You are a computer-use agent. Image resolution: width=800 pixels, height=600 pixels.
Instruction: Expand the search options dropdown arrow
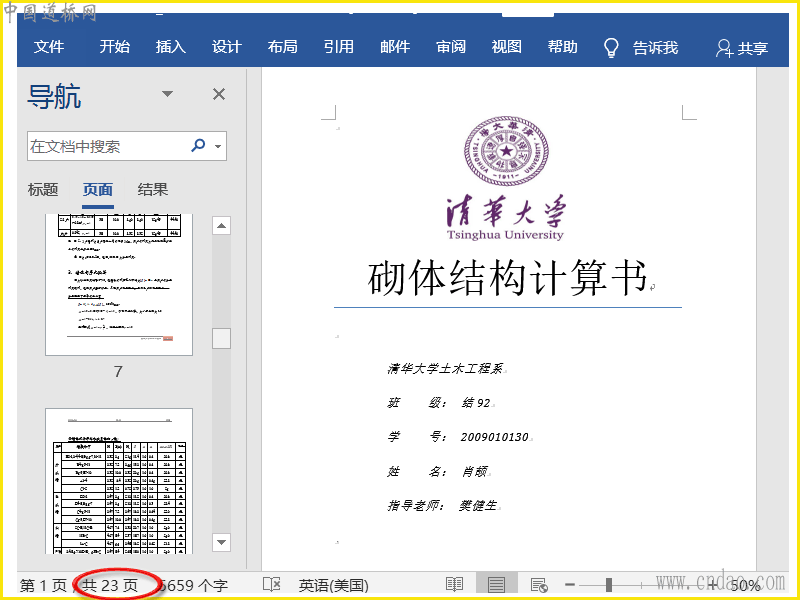pos(218,146)
